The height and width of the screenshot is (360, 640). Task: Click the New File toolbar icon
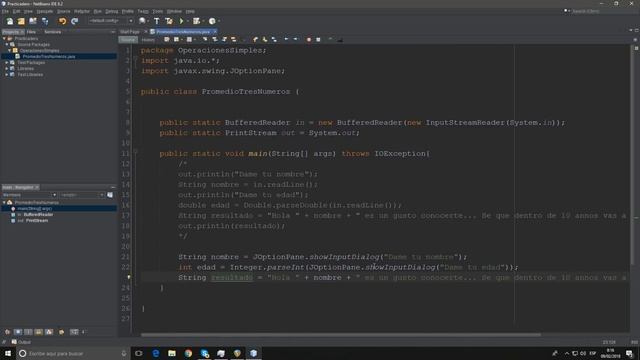tap(9, 21)
